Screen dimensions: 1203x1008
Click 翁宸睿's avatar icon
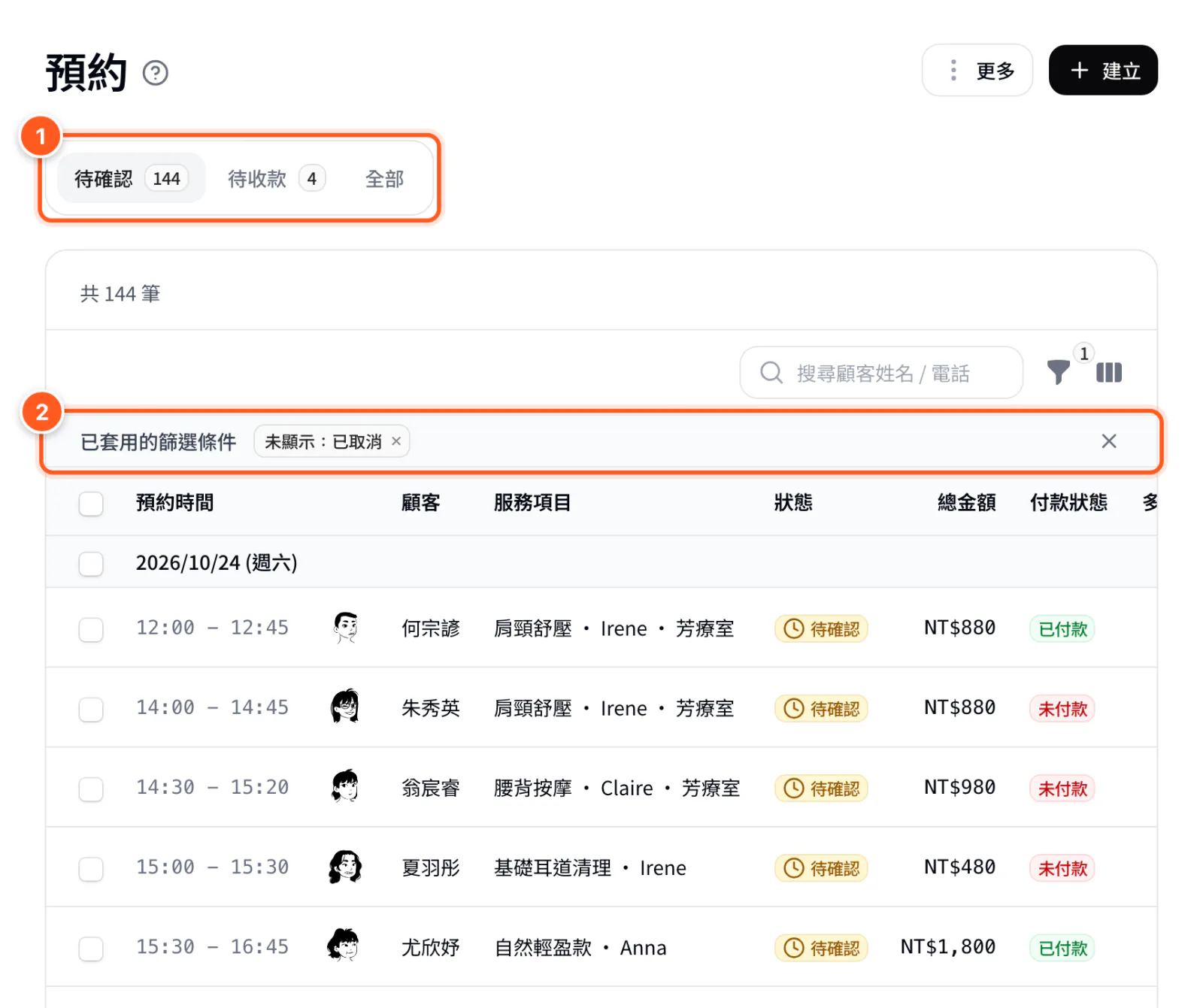click(x=346, y=787)
